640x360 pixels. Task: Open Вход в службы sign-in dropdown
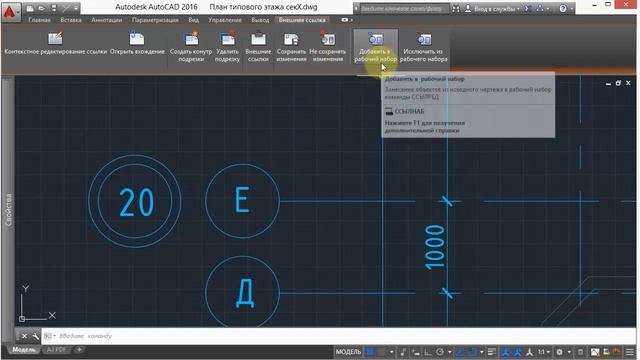click(x=493, y=8)
